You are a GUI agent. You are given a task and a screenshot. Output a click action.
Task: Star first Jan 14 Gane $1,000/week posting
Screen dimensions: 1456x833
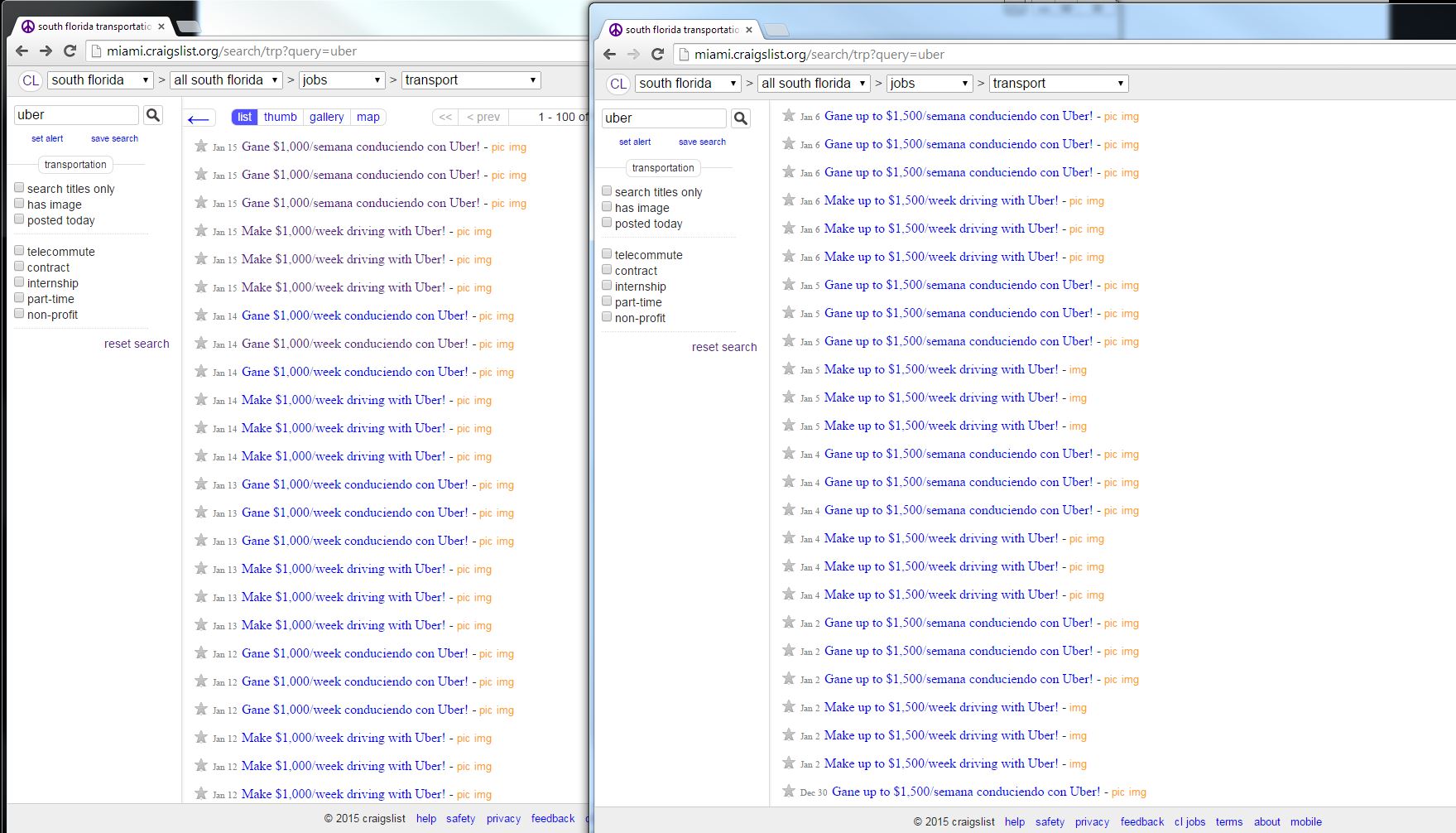coord(201,315)
